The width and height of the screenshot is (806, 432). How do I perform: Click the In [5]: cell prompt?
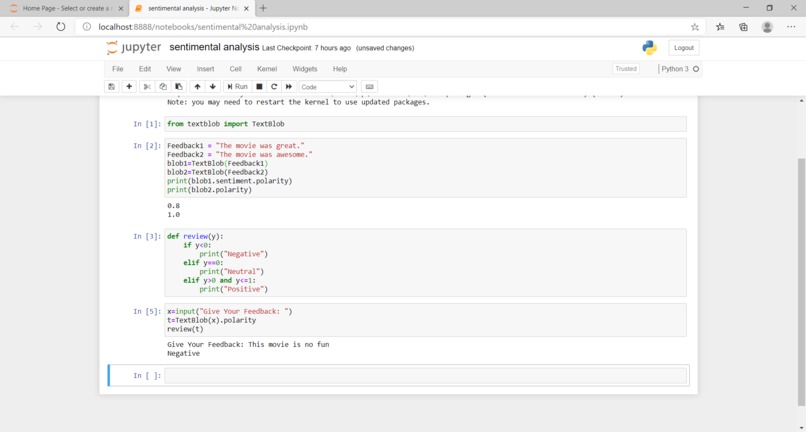pyautogui.click(x=147, y=311)
